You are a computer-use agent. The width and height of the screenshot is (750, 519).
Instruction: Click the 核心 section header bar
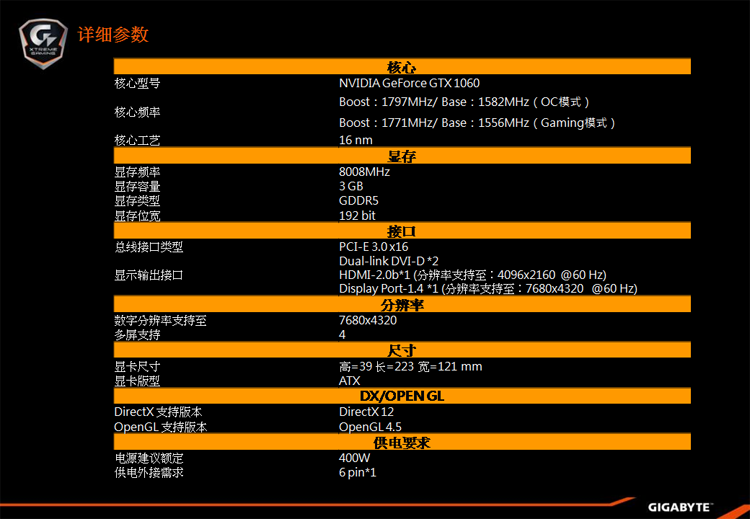(402, 66)
